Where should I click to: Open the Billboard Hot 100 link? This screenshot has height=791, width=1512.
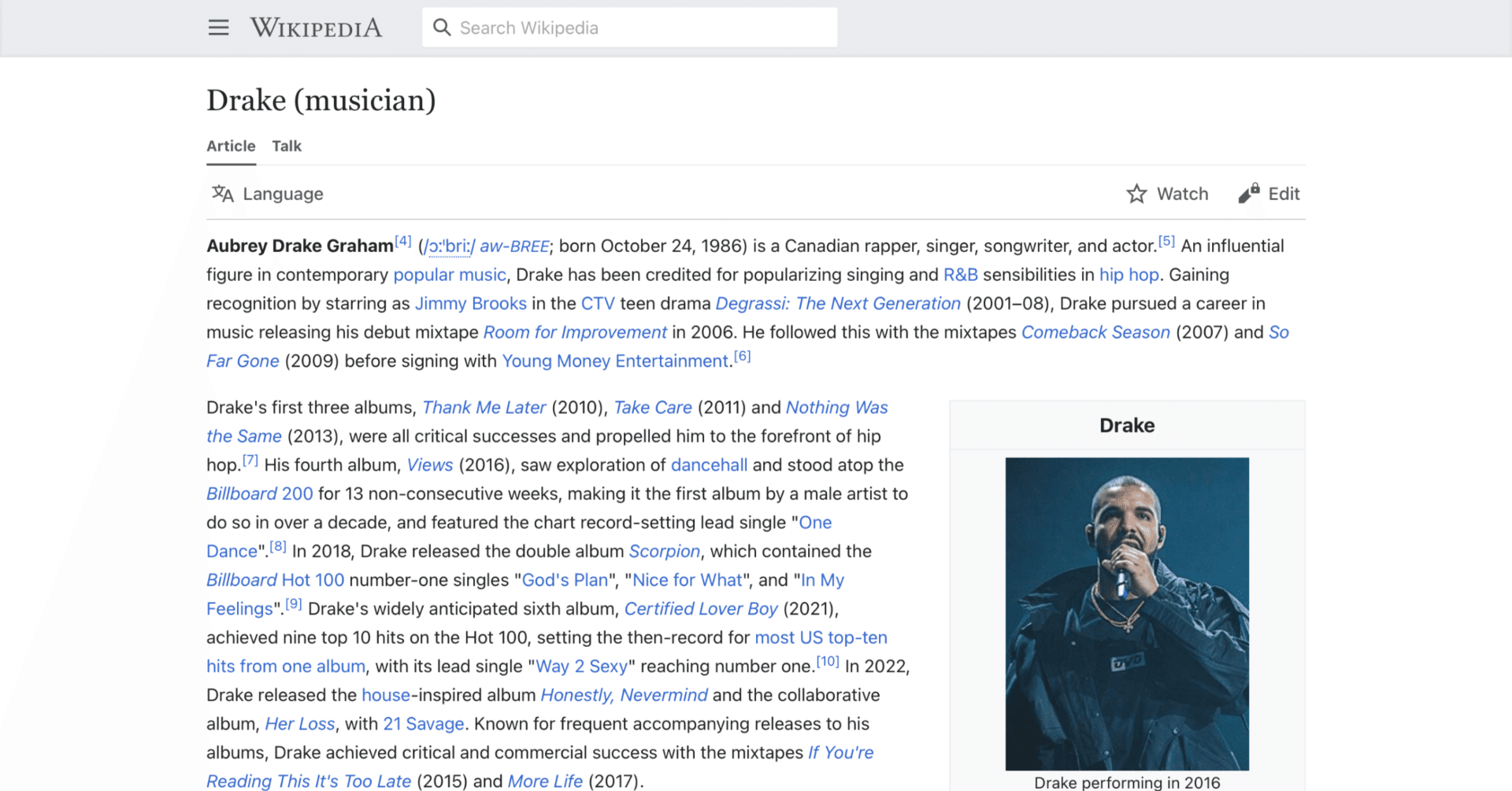point(275,579)
